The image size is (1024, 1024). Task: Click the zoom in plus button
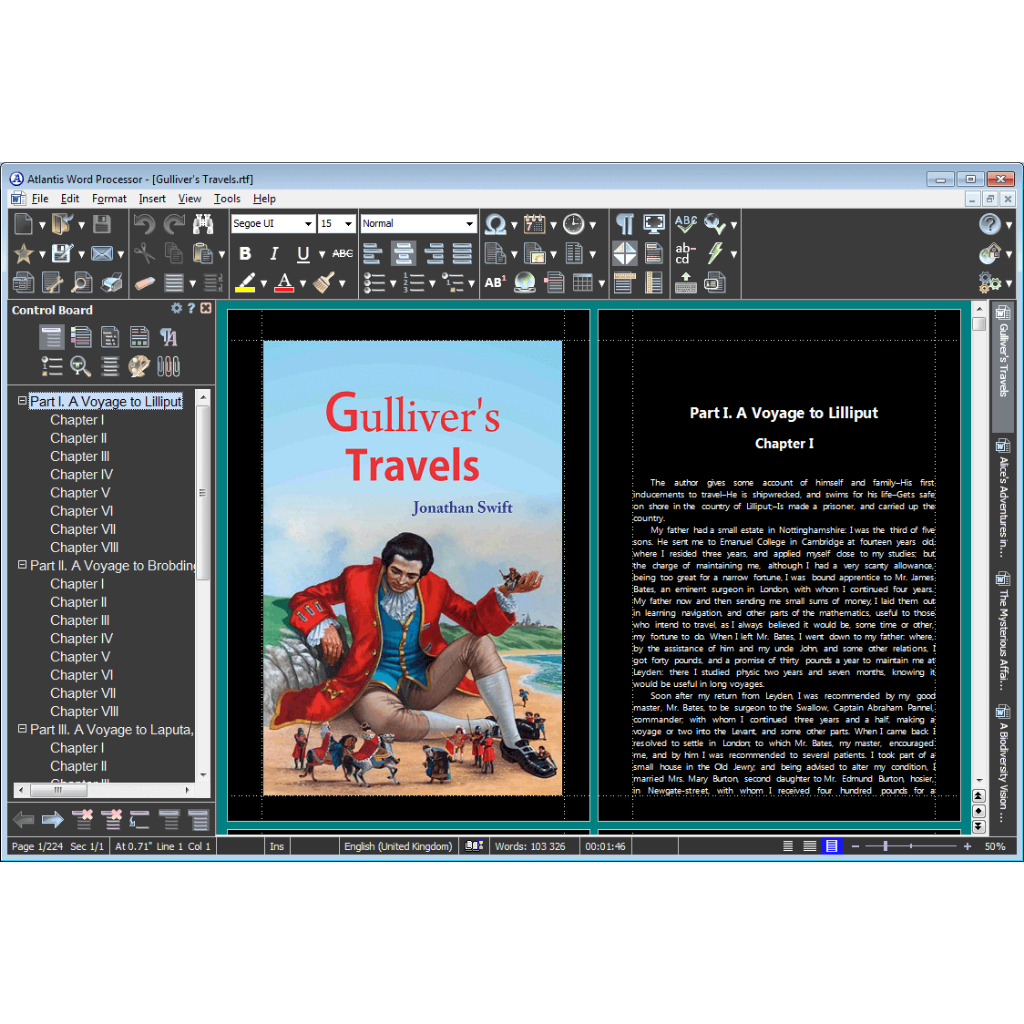[967, 846]
